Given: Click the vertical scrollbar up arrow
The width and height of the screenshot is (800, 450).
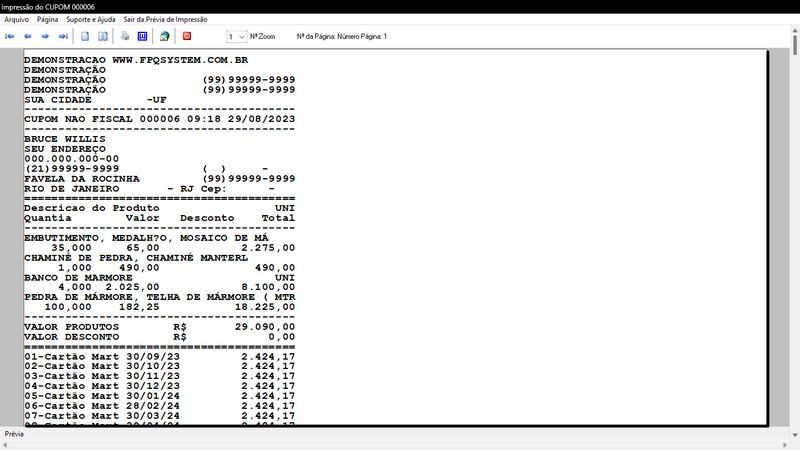Looking at the screenshot, I should (795, 31).
